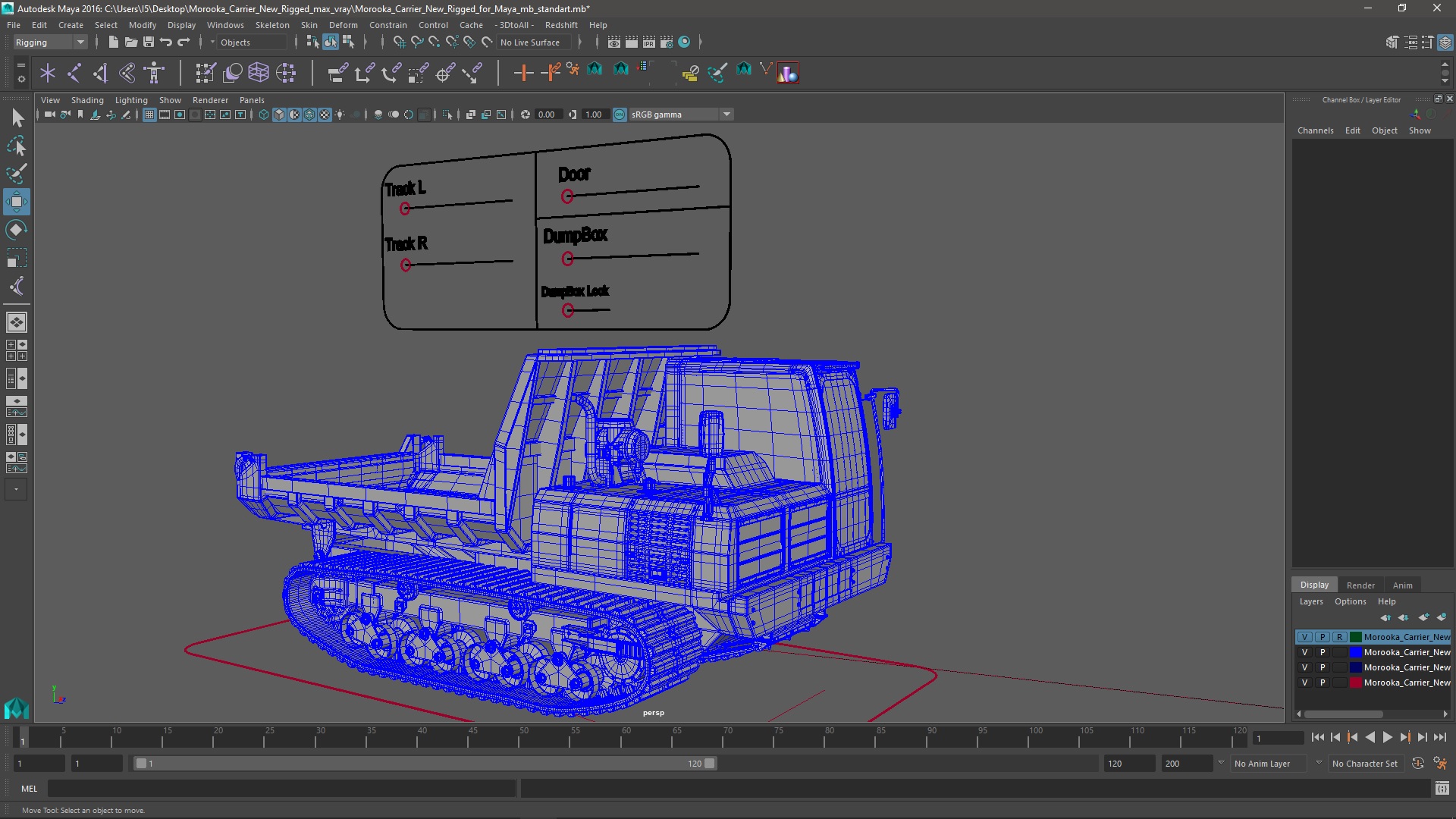
Task: Toggle the R display type on green layer
Action: (1340, 637)
